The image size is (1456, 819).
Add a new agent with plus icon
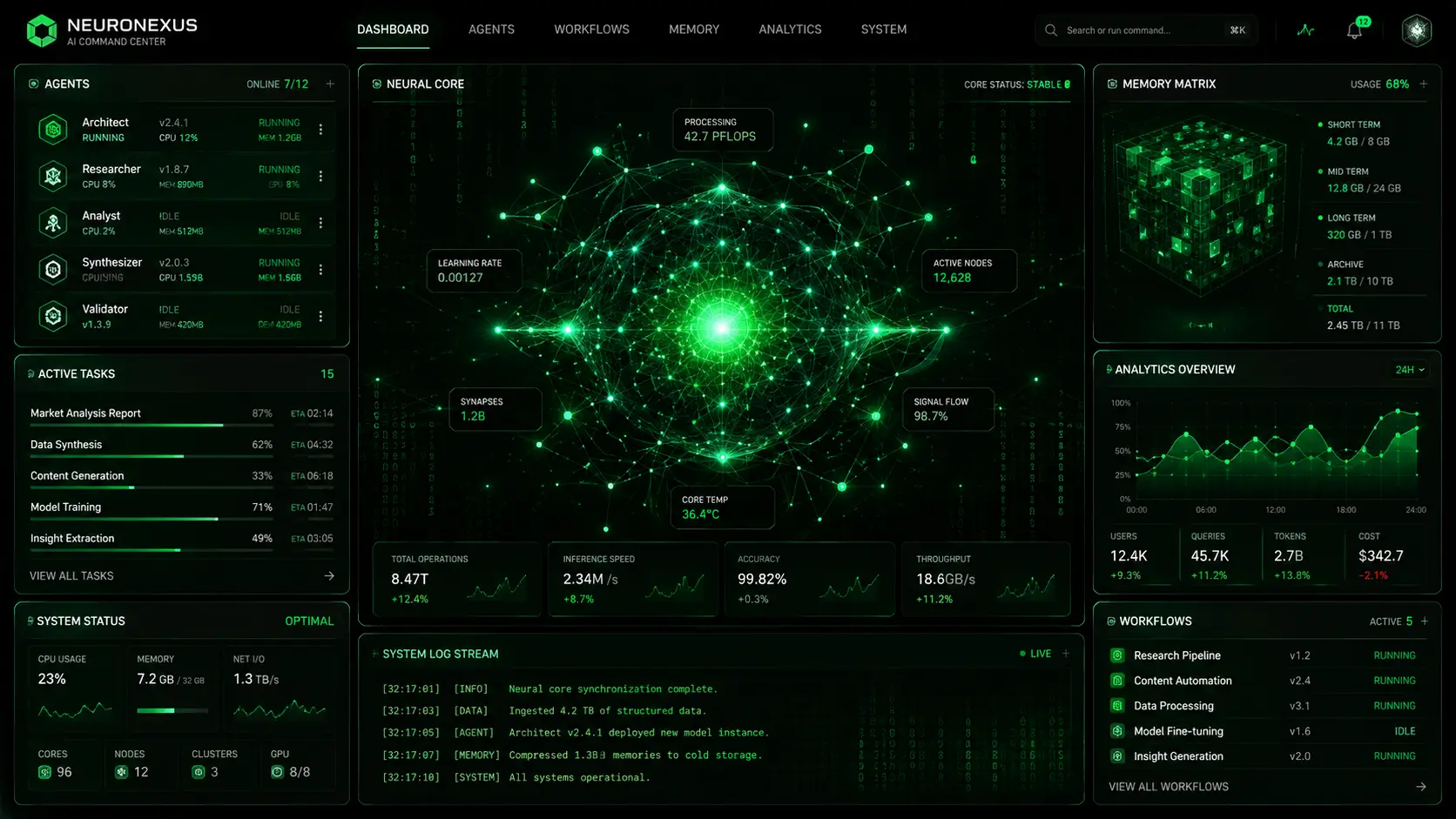tap(330, 84)
